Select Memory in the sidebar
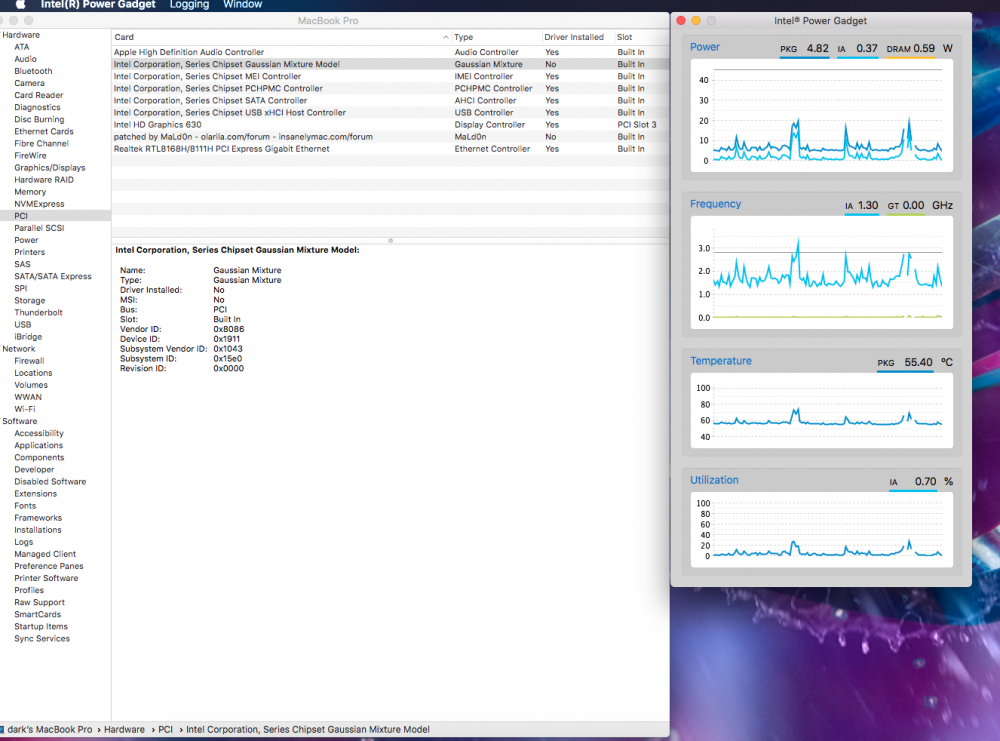This screenshot has width=1000, height=741. point(30,192)
